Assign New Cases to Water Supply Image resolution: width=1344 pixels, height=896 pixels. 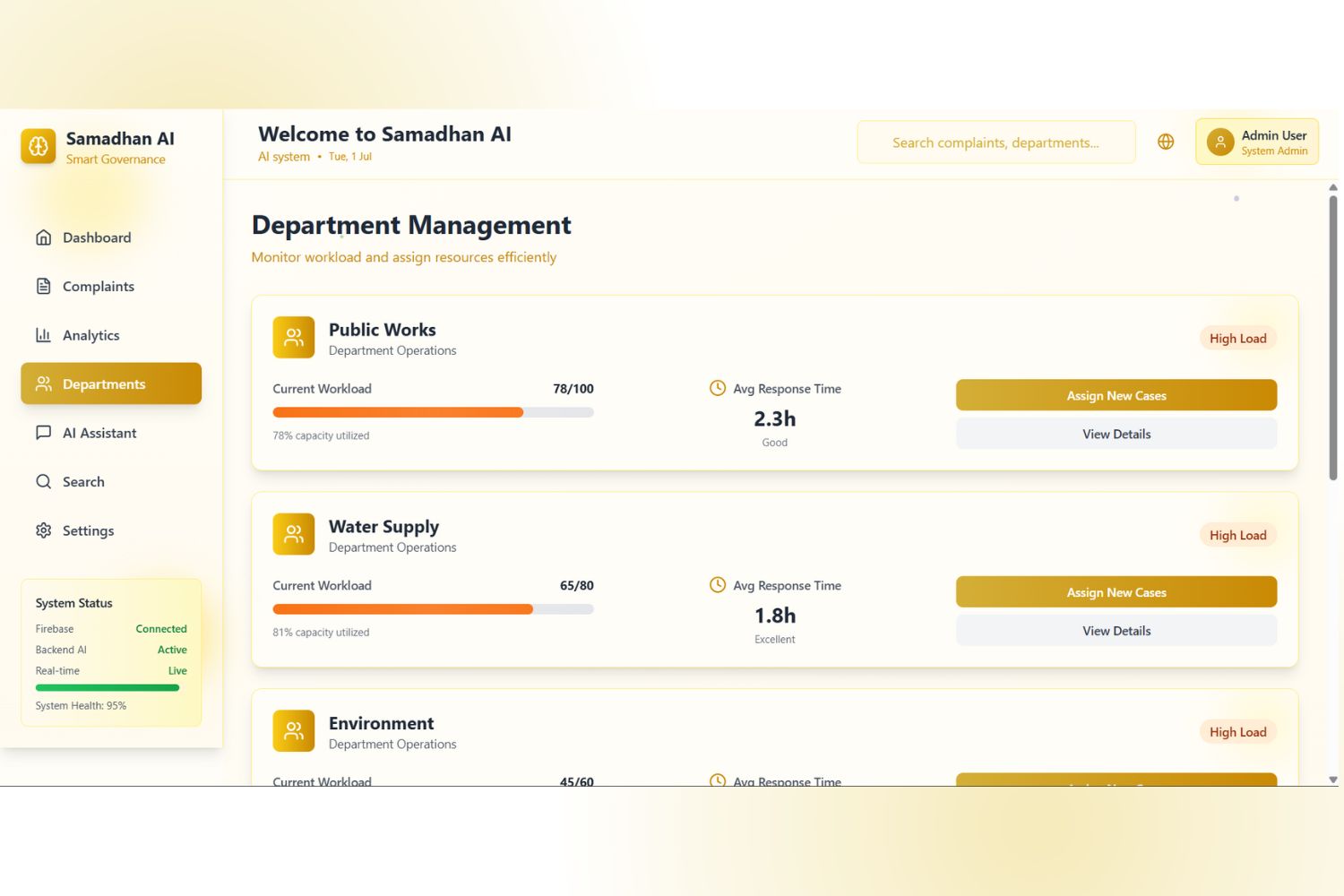[1116, 592]
